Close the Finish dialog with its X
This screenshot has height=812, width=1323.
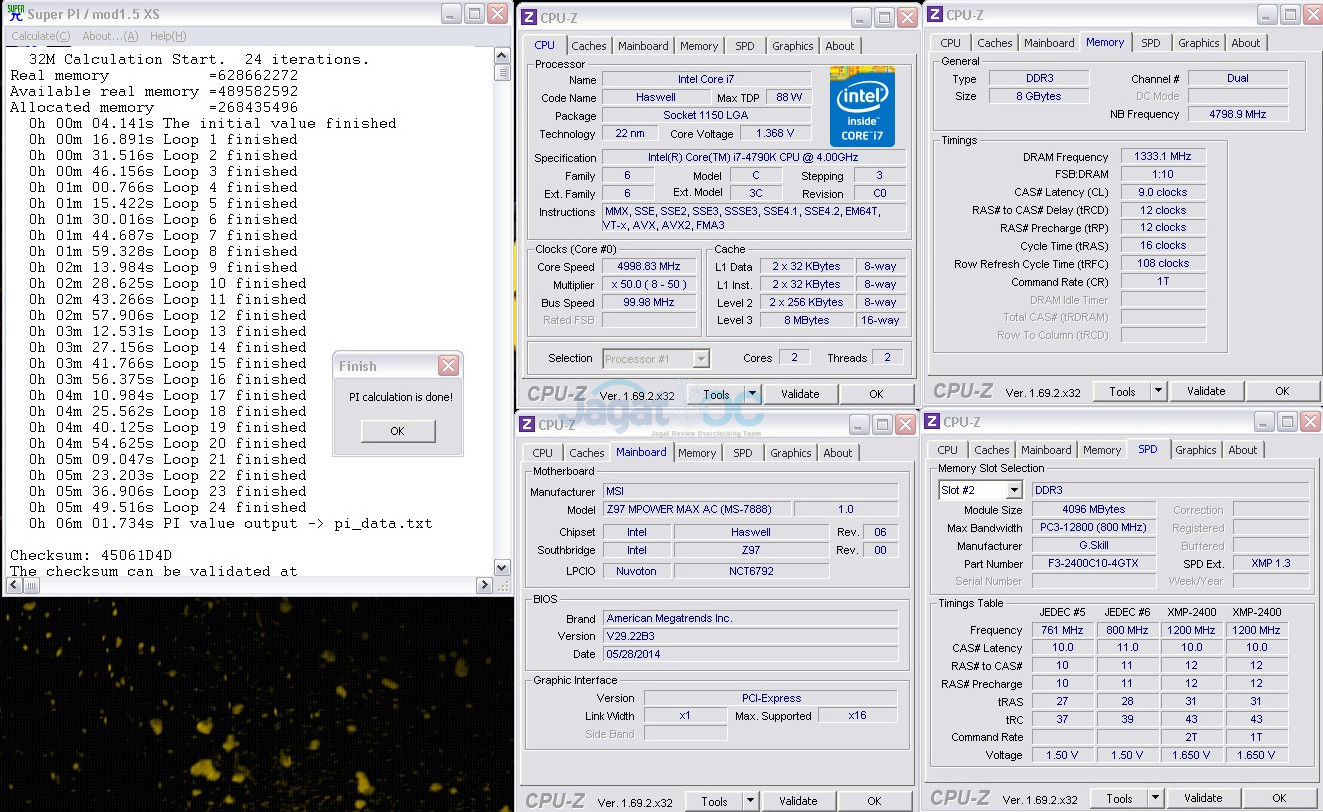point(448,366)
